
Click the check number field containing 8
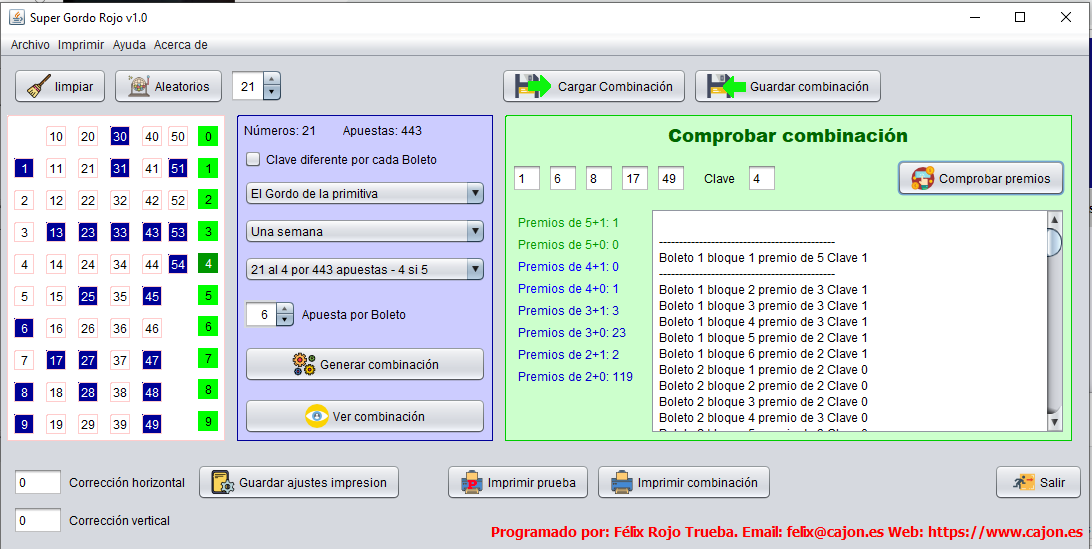pyautogui.click(x=599, y=178)
